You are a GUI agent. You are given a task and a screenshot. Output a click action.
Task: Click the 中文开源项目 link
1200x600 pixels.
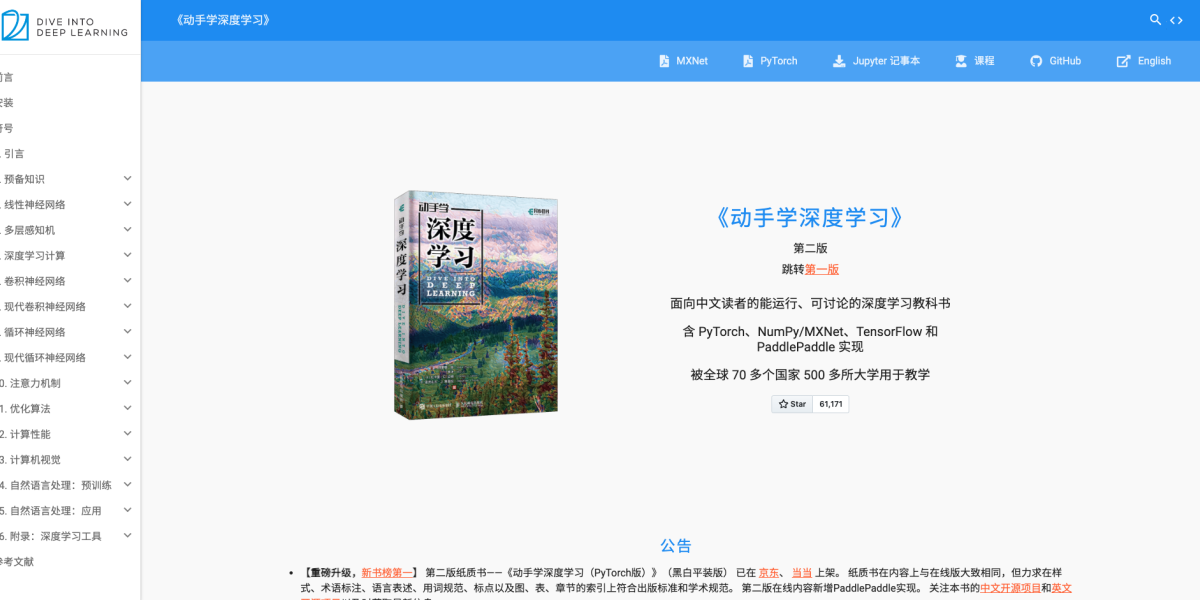tap(1011, 587)
